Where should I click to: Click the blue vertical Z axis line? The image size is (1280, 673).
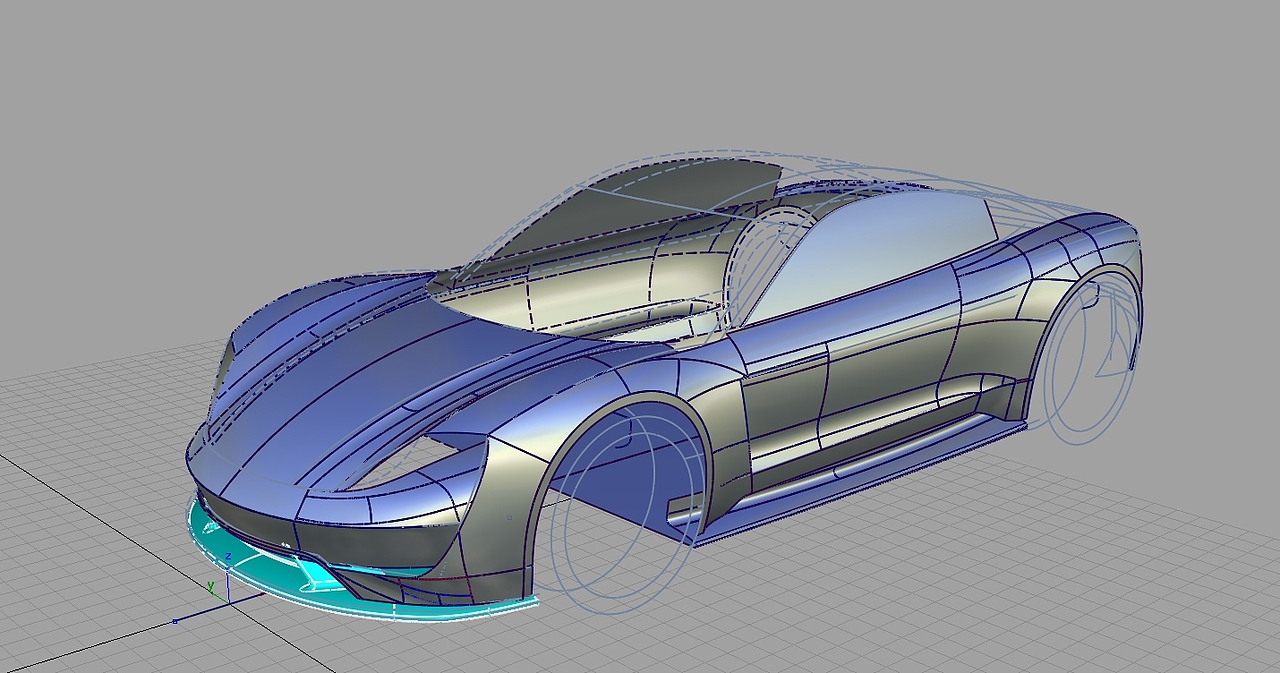pos(228,582)
